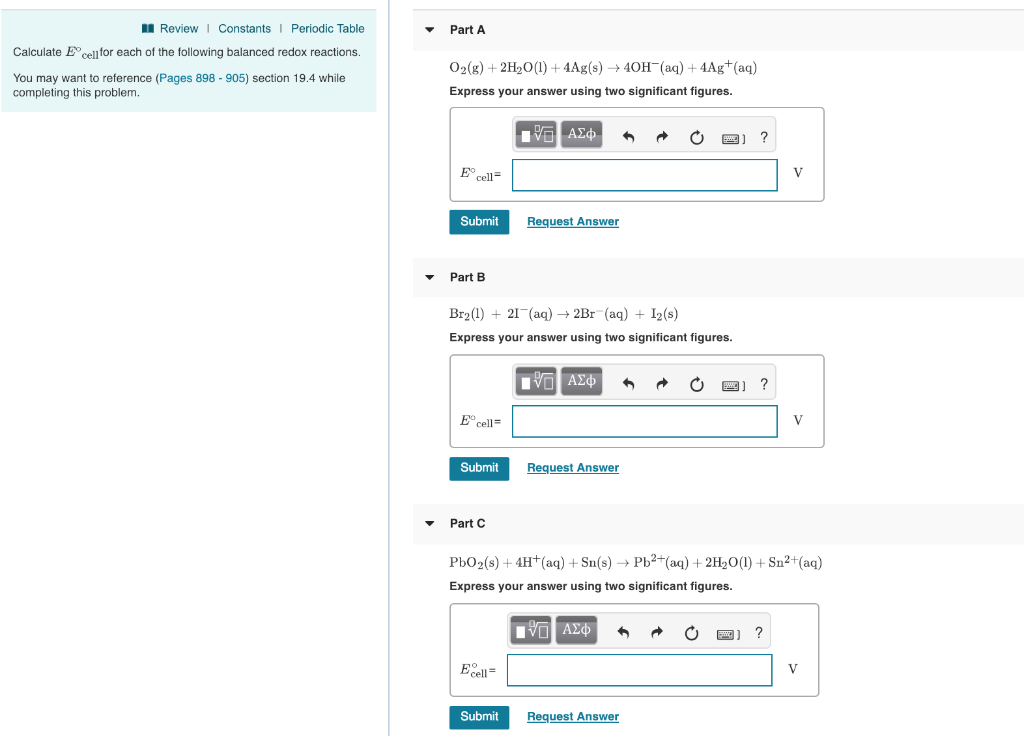Collapse the Part C section

429,523
